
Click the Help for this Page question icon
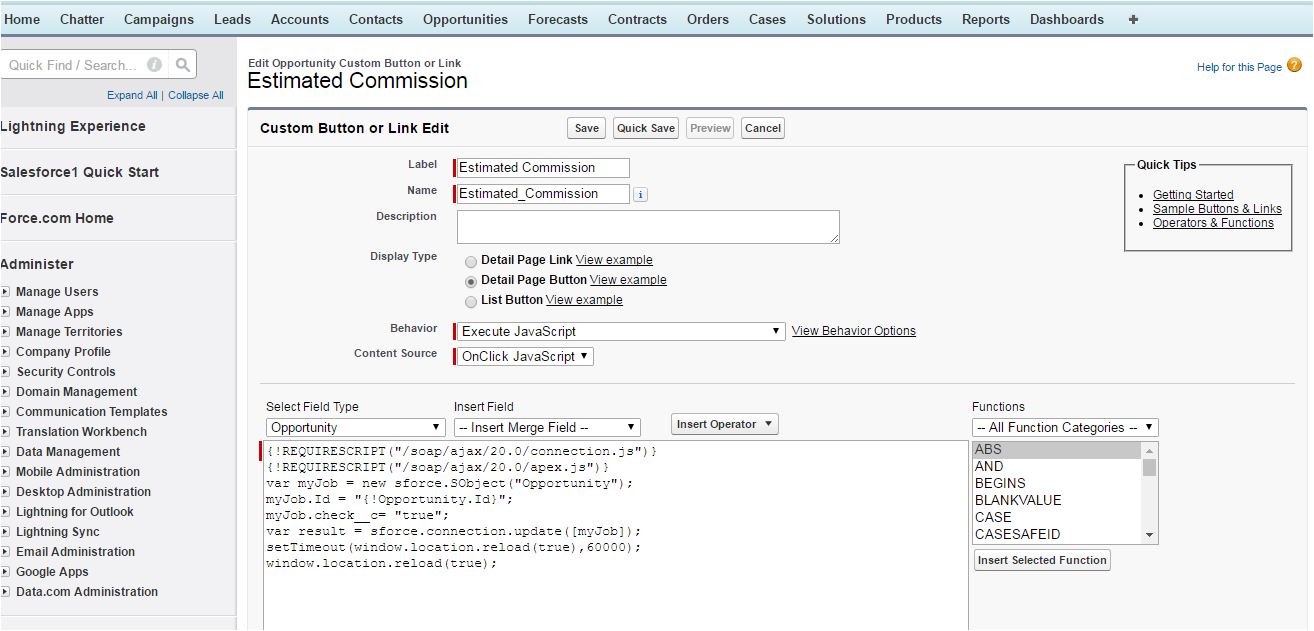click(x=1294, y=66)
